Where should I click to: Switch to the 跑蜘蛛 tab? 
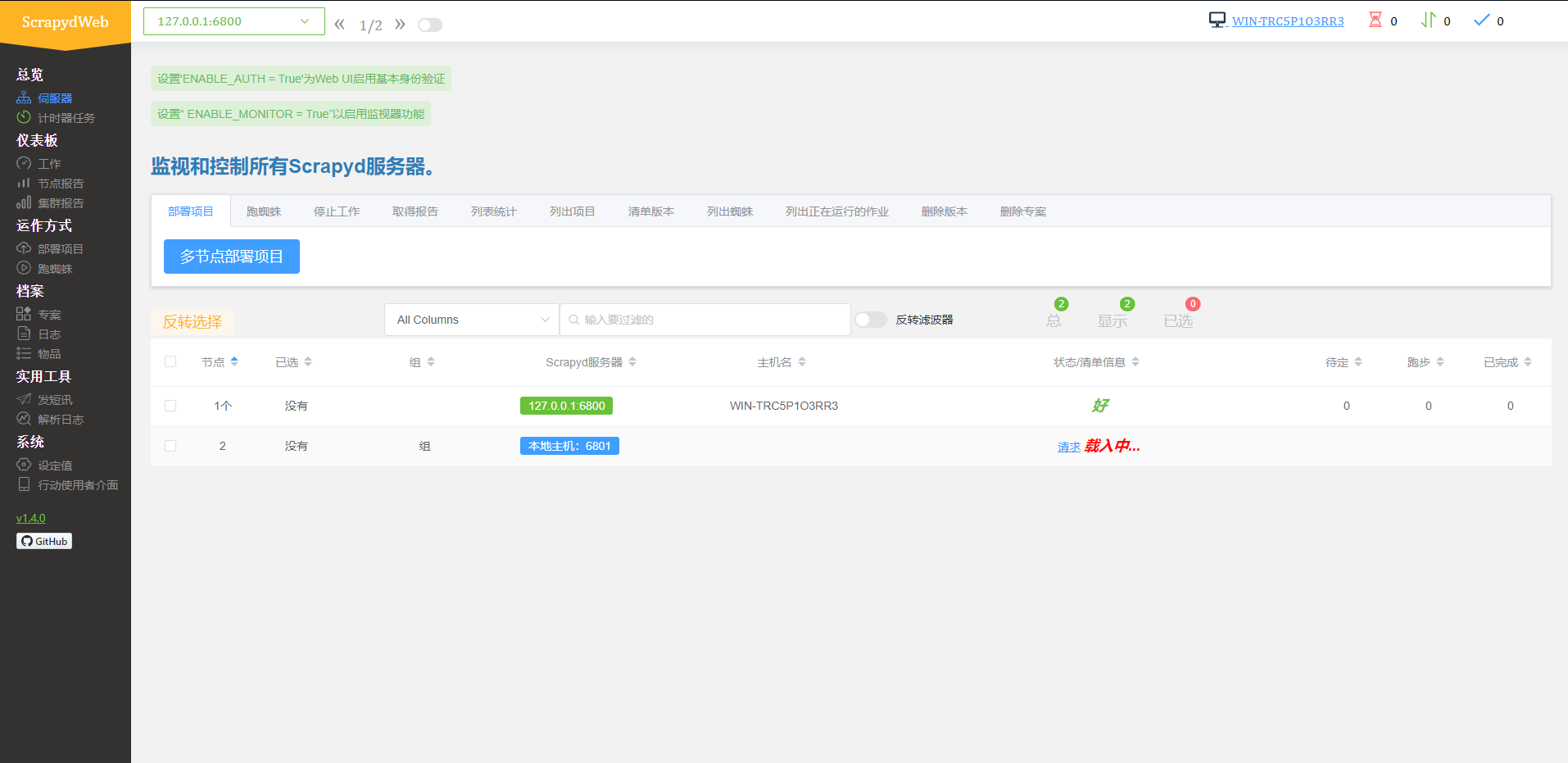point(264,211)
